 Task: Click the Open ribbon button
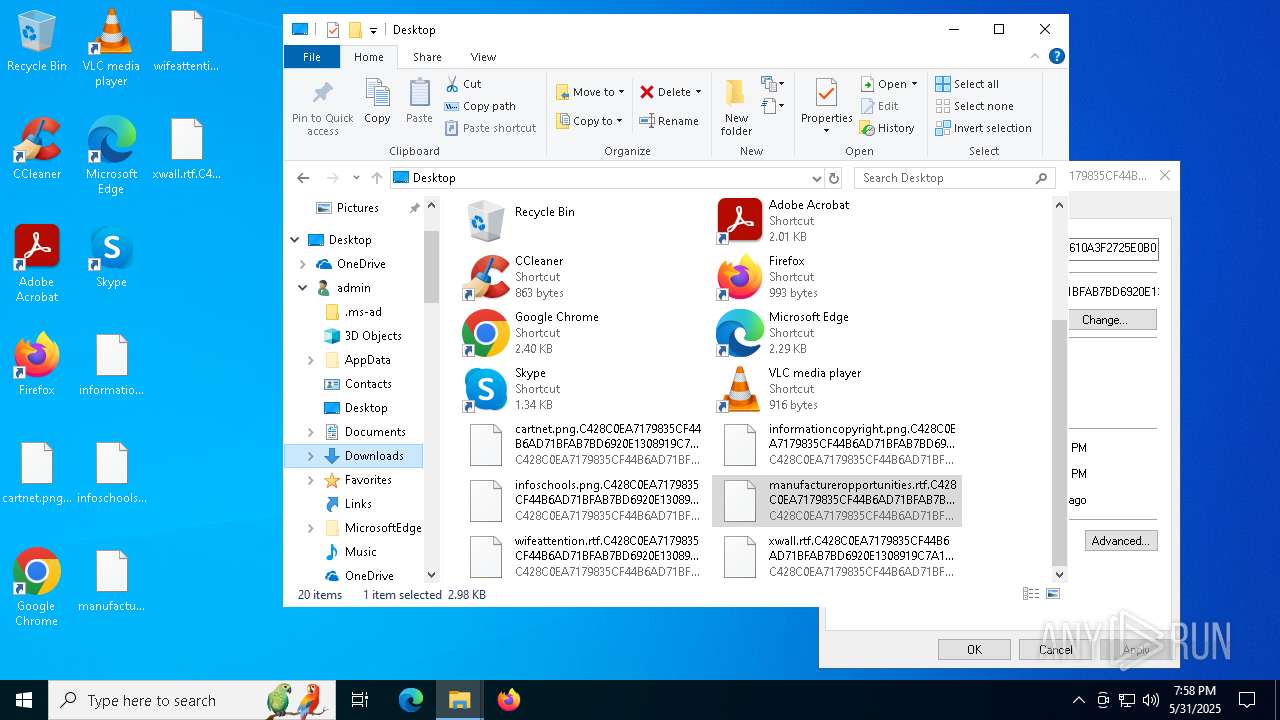point(883,84)
